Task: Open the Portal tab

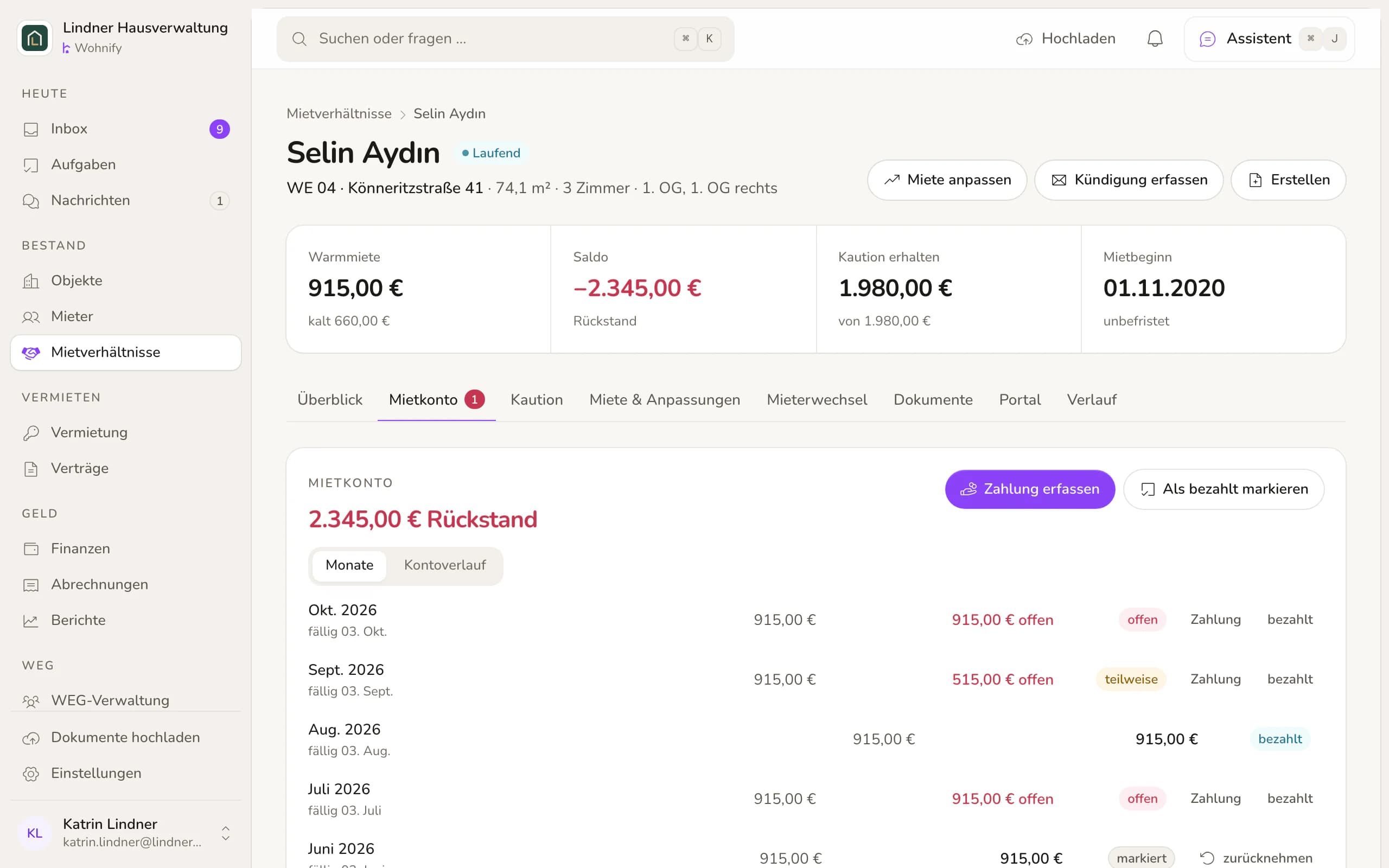Action: point(1020,400)
